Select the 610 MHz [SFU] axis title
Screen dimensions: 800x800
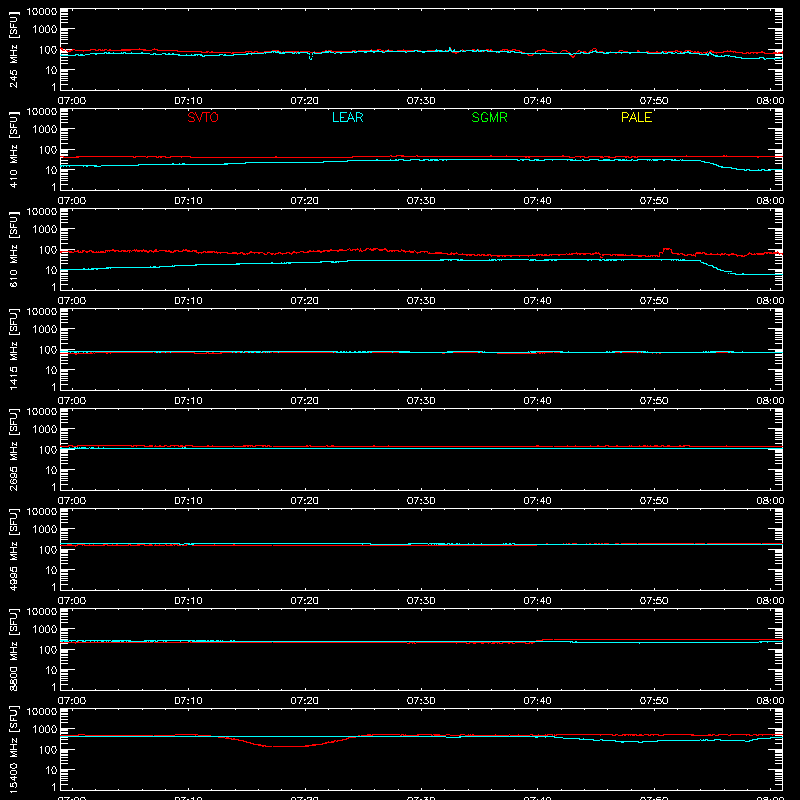14,249
